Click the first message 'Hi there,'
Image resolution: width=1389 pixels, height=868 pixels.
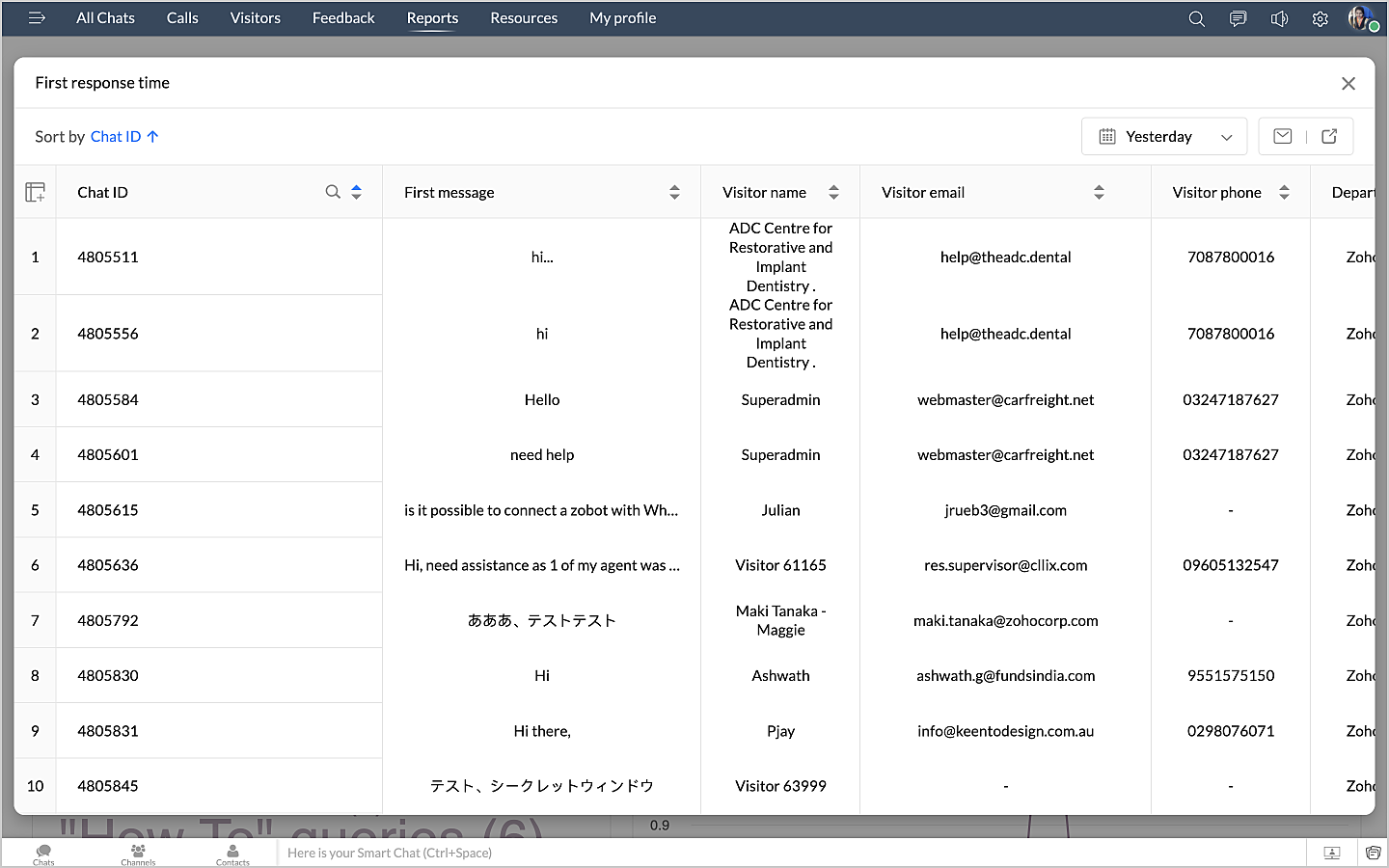542,731
